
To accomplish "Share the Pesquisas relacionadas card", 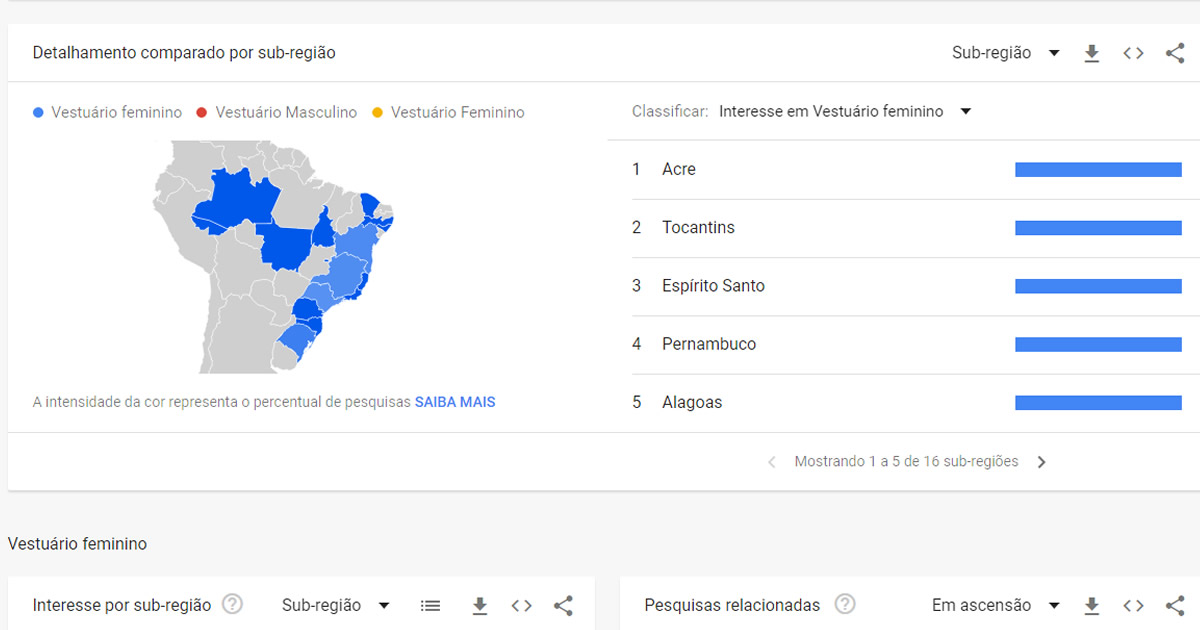I will [1175, 605].
